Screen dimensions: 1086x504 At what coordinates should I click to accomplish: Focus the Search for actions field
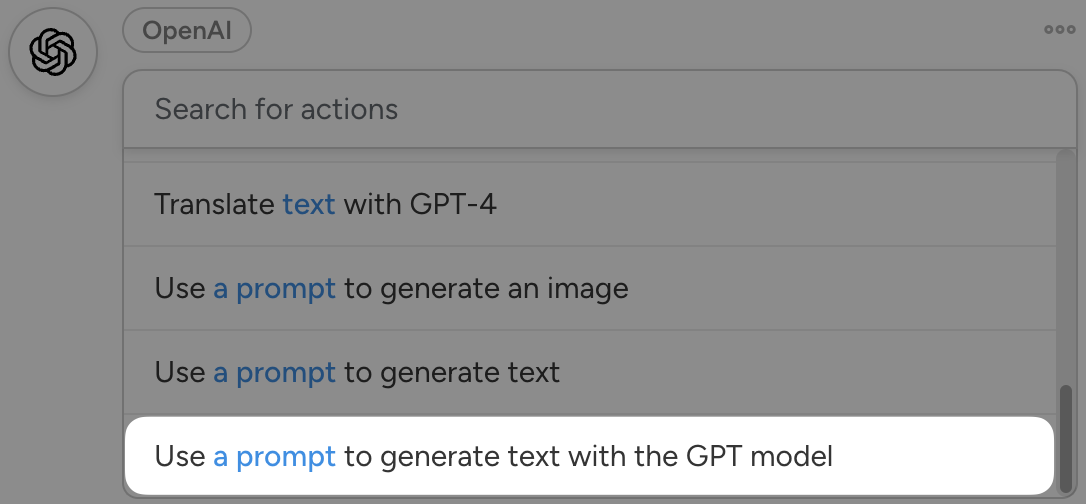pos(600,109)
